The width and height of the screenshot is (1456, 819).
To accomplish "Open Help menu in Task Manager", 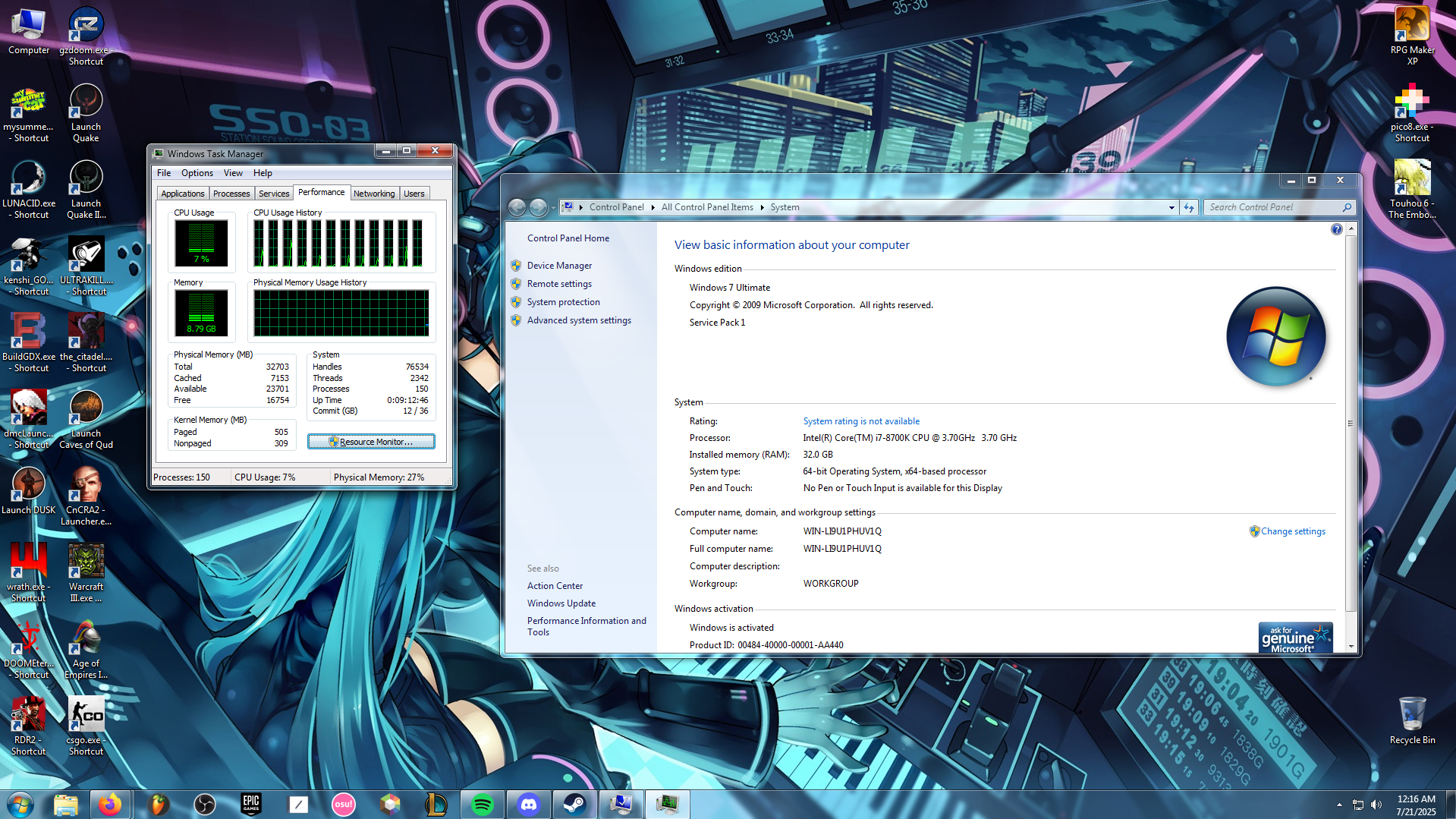I will (x=263, y=173).
